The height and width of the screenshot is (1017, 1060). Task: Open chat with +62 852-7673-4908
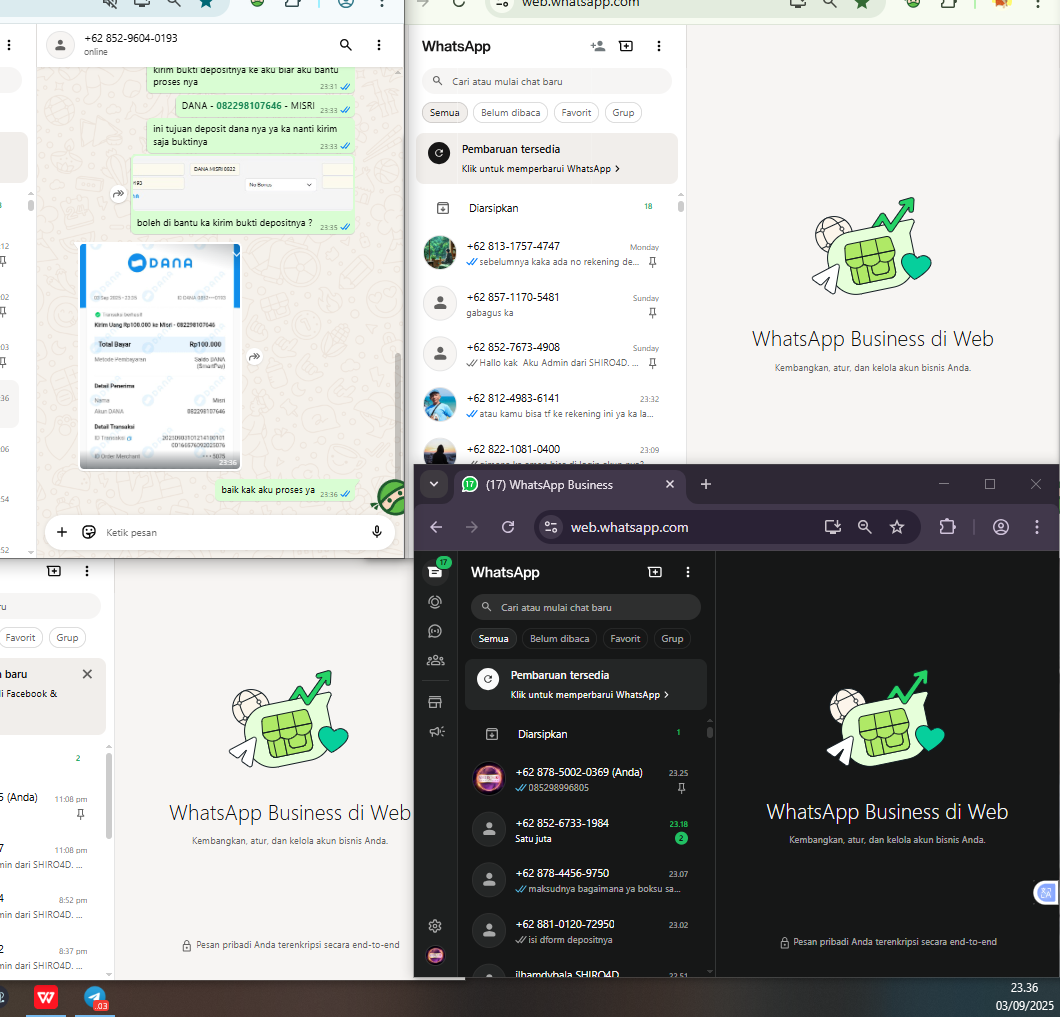click(547, 354)
